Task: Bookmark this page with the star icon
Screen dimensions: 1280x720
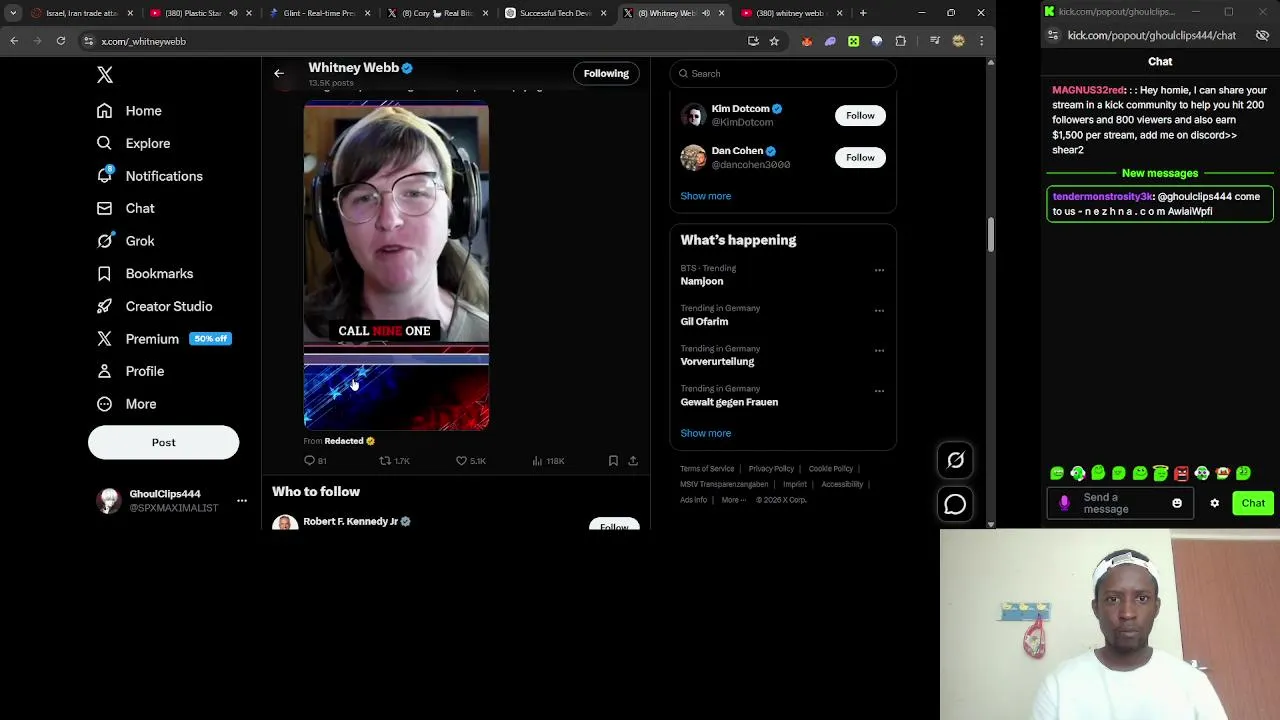Action: pos(774,41)
